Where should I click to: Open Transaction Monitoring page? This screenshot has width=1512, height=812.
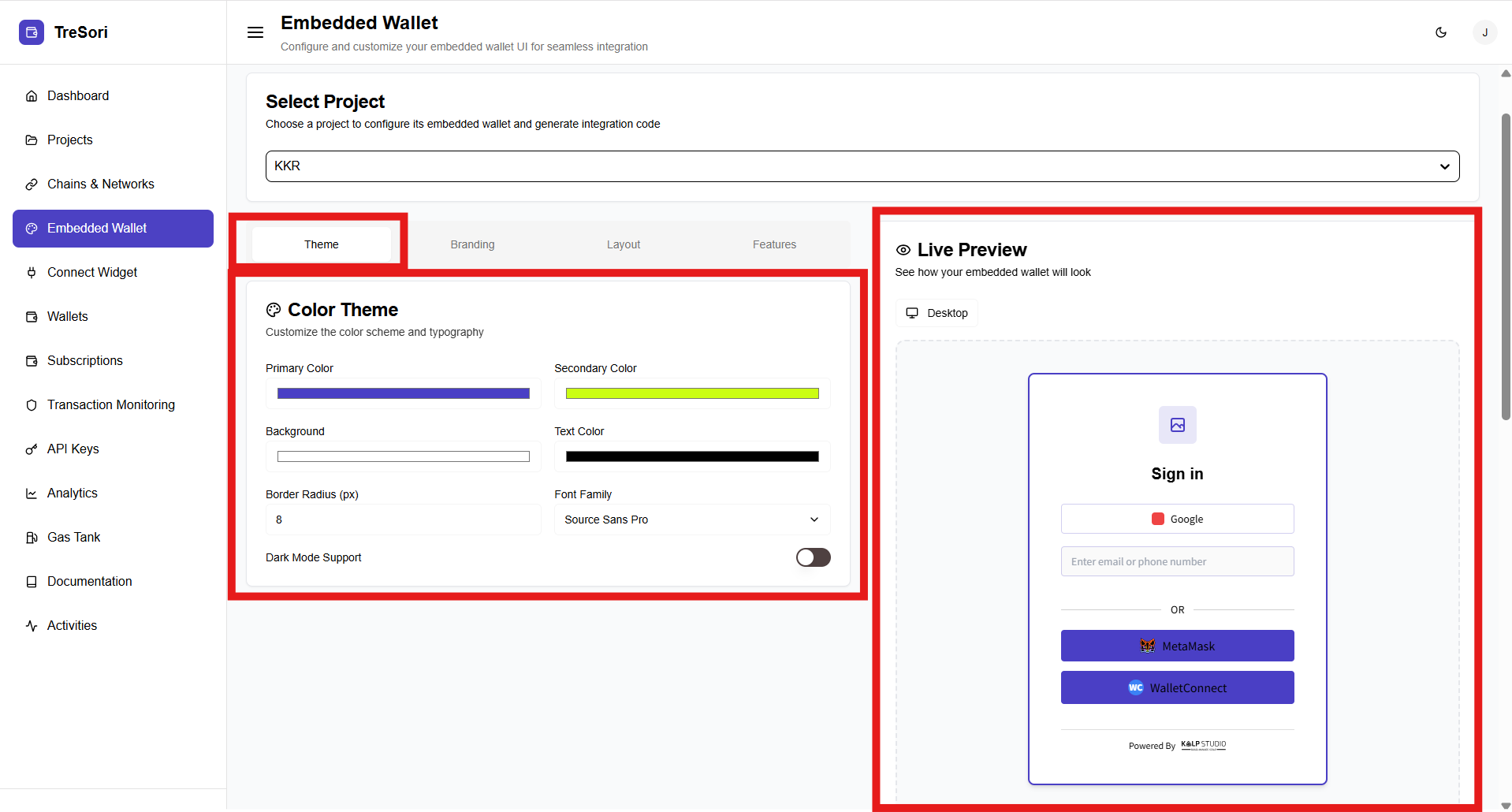tap(110, 404)
